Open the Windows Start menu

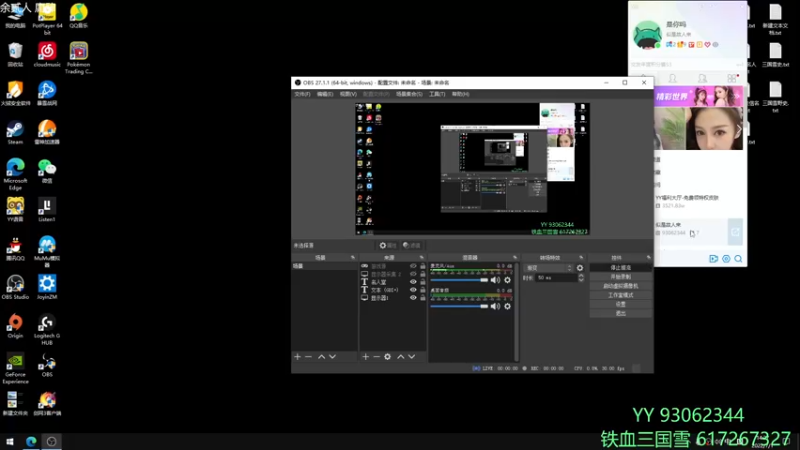click(10, 441)
